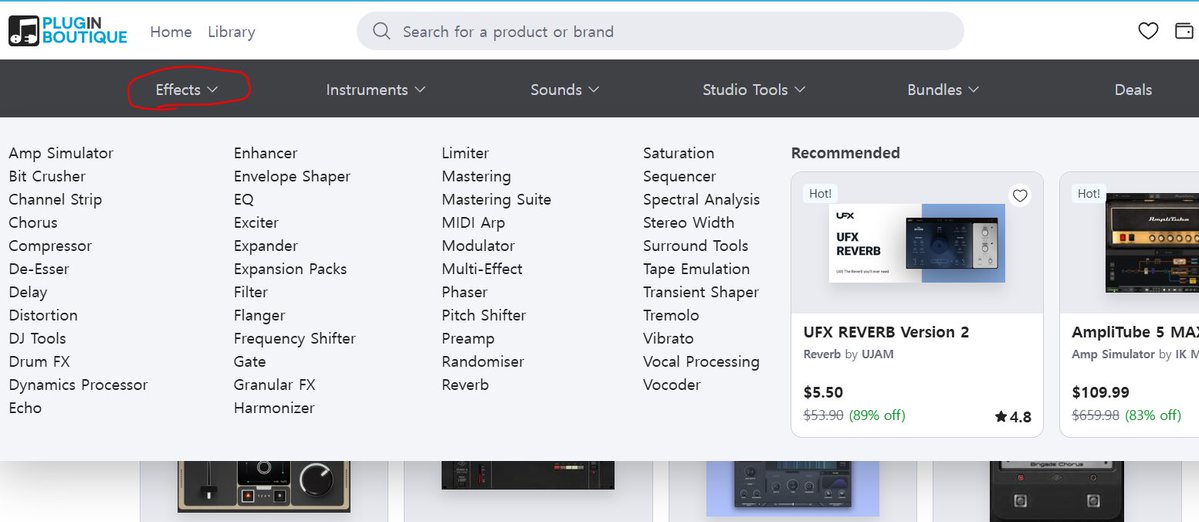The width and height of the screenshot is (1199, 522).
Task: Choose Modulator from the list
Action: tap(478, 245)
